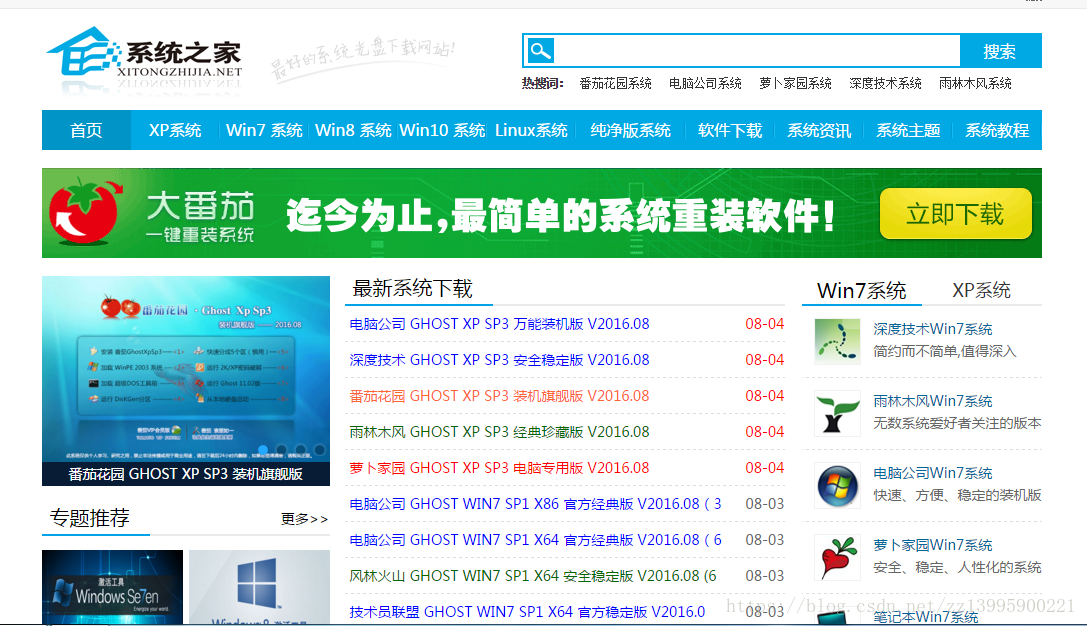Open the Windows Se7en 激活工具 thumbnail
1087x626 pixels.
112,587
